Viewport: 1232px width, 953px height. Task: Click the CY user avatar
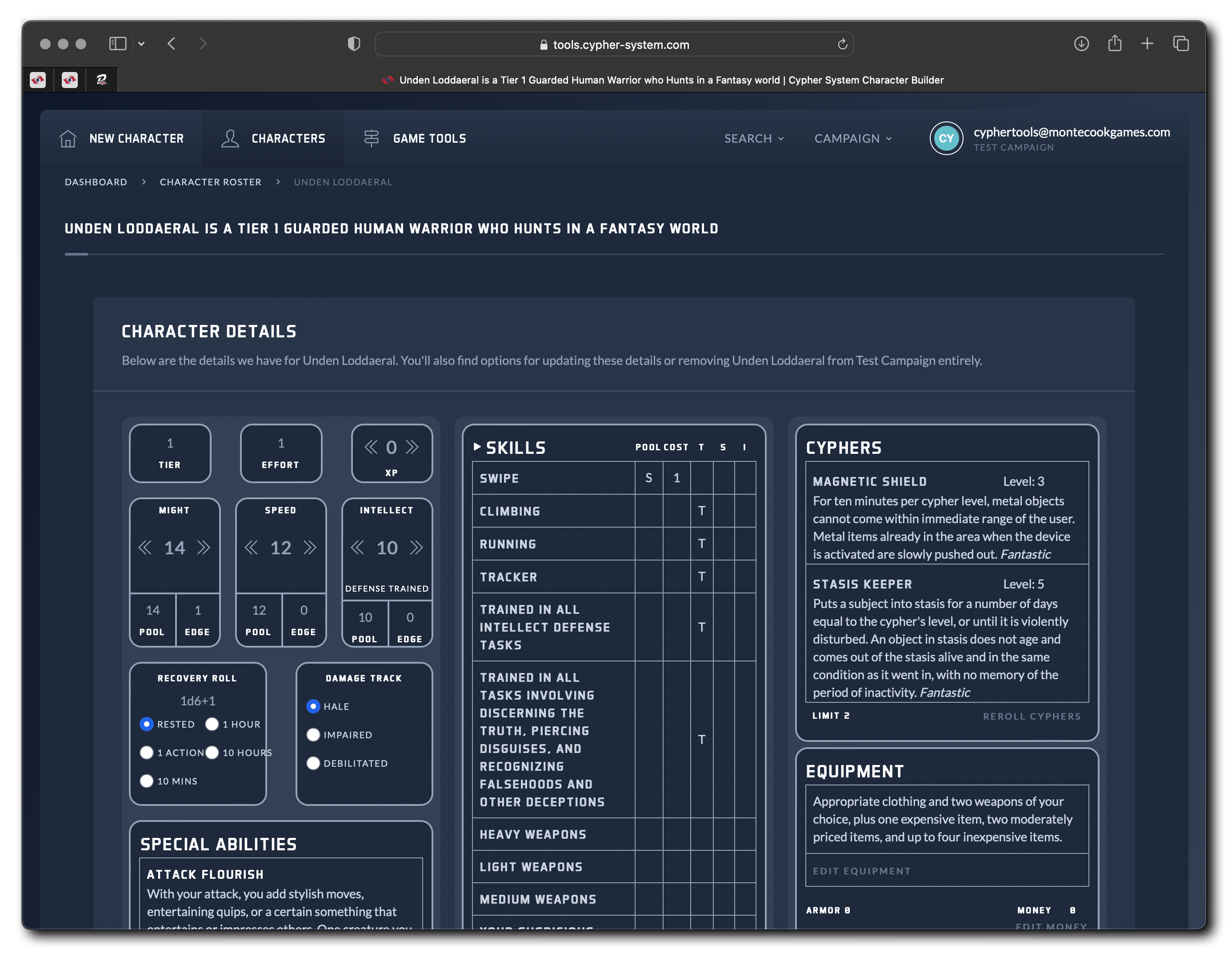tap(946, 139)
